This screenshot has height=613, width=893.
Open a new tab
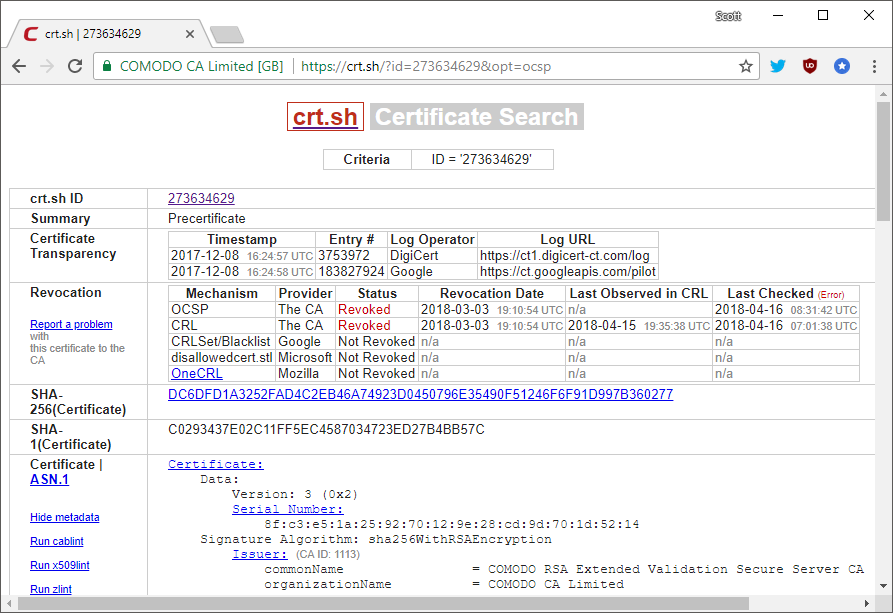pos(227,35)
